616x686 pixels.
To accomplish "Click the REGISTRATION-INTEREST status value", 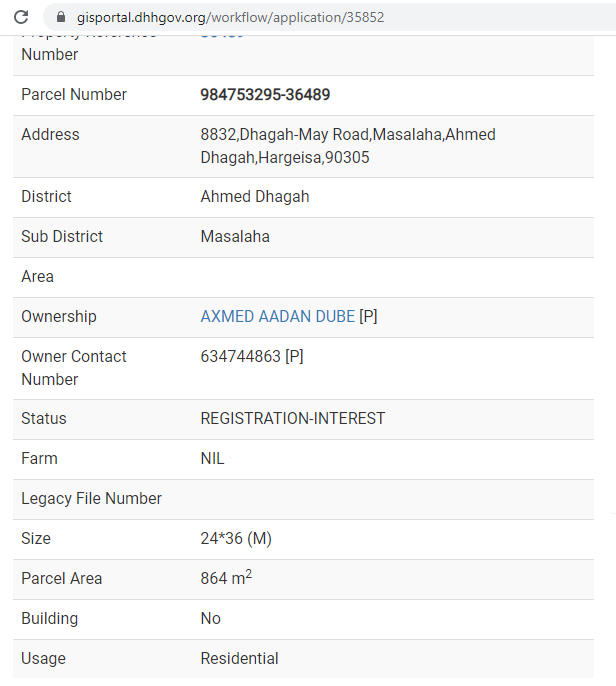I will point(293,418).
